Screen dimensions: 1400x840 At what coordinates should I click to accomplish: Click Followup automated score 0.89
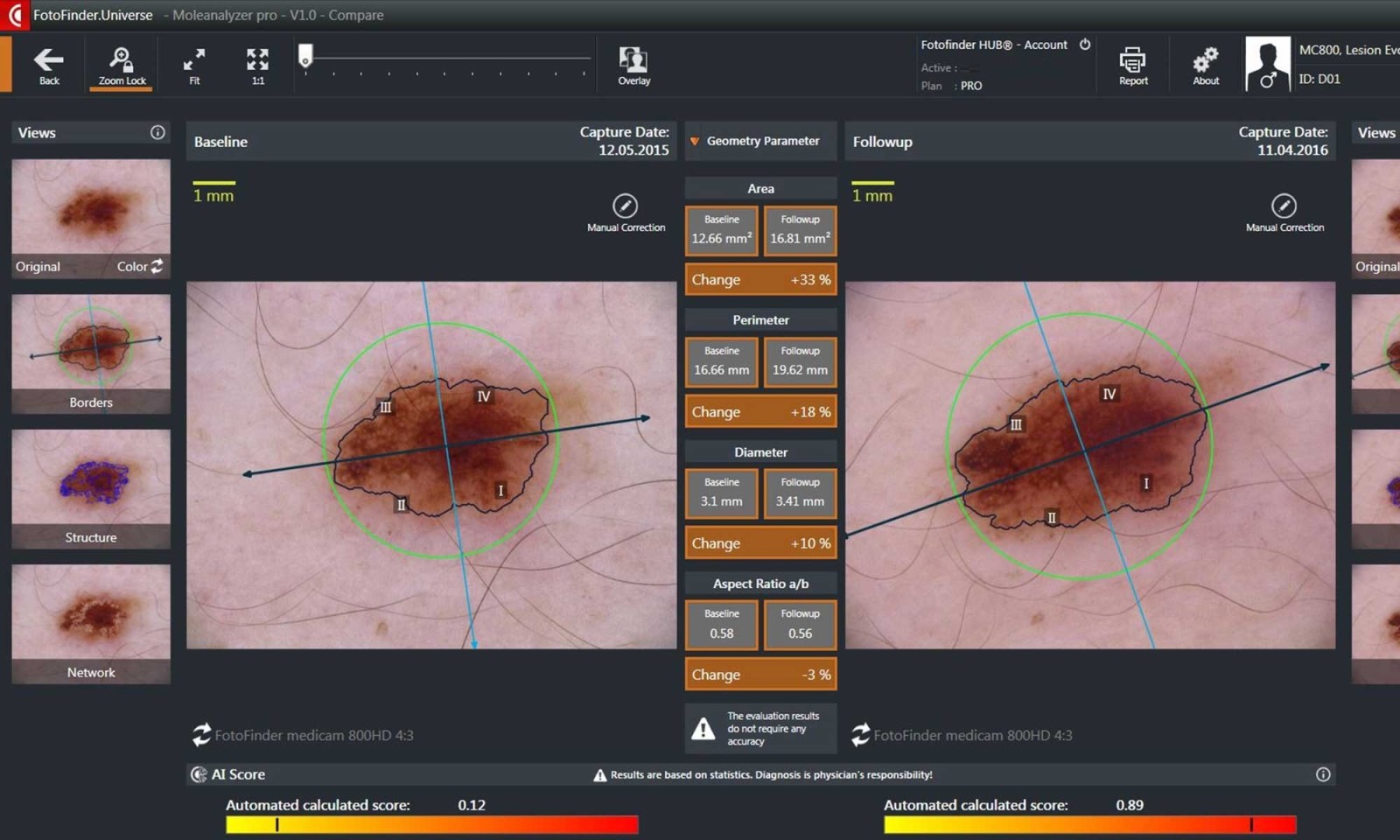click(x=1130, y=805)
